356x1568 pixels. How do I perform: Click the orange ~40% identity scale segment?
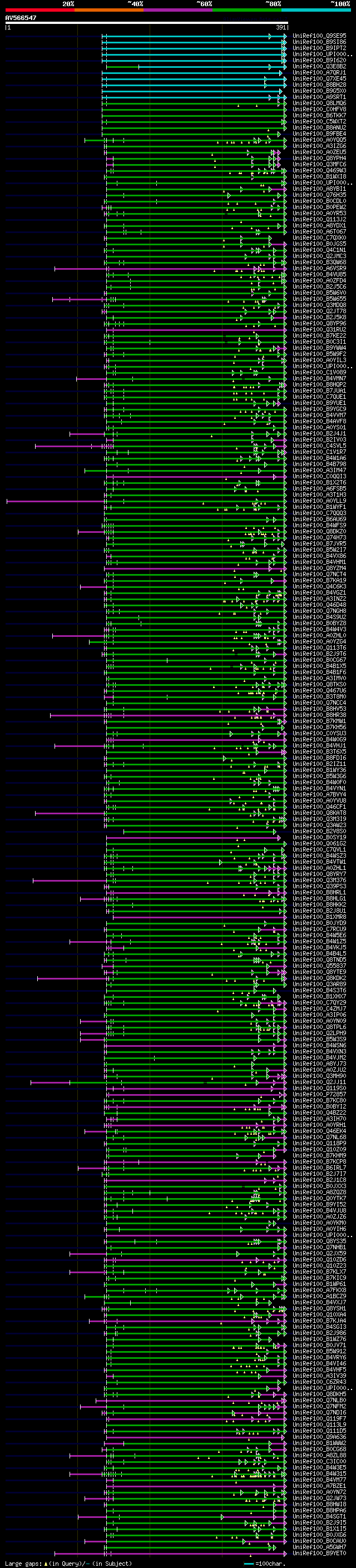point(109,10)
